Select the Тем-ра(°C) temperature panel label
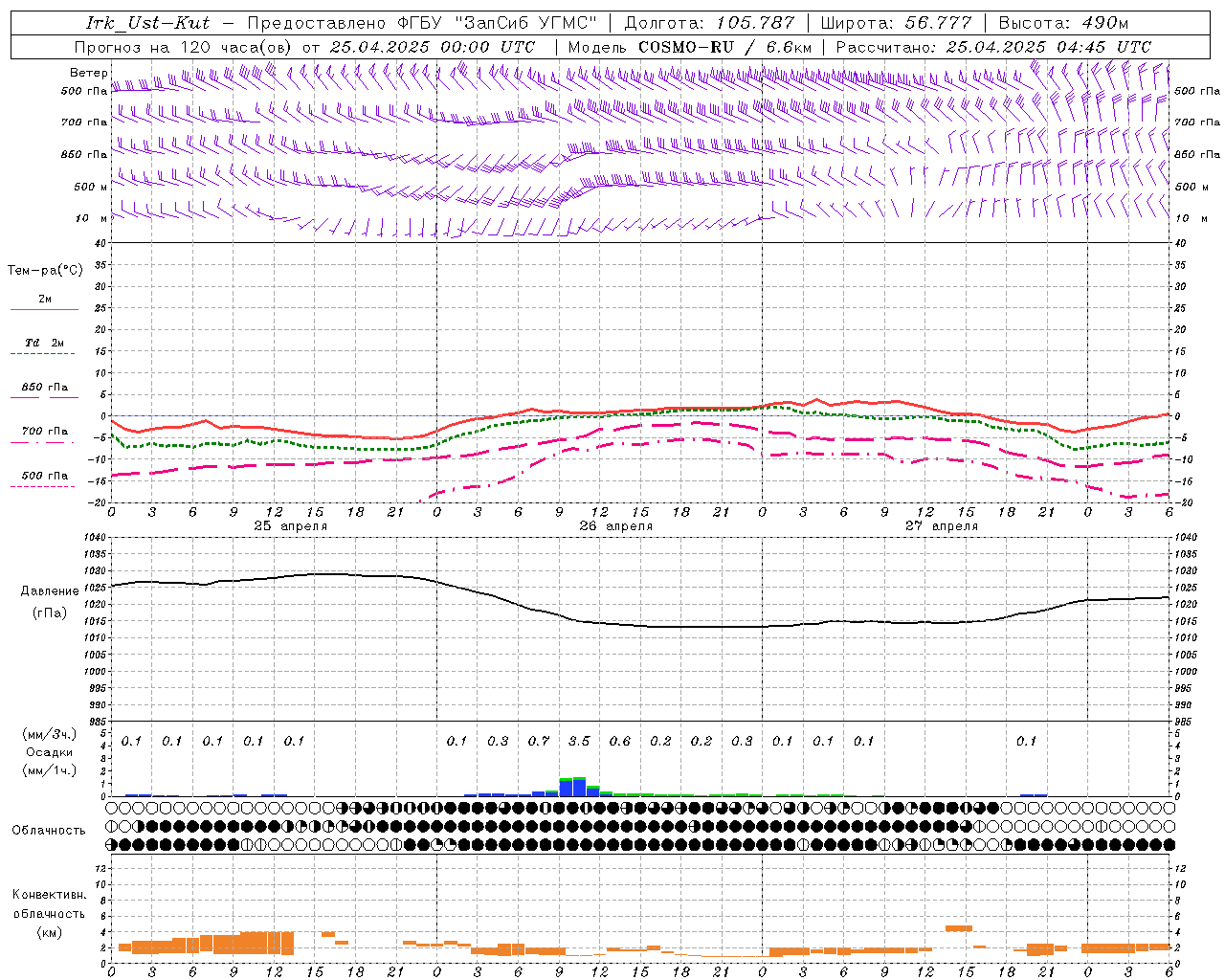 pyautogui.click(x=45, y=271)
